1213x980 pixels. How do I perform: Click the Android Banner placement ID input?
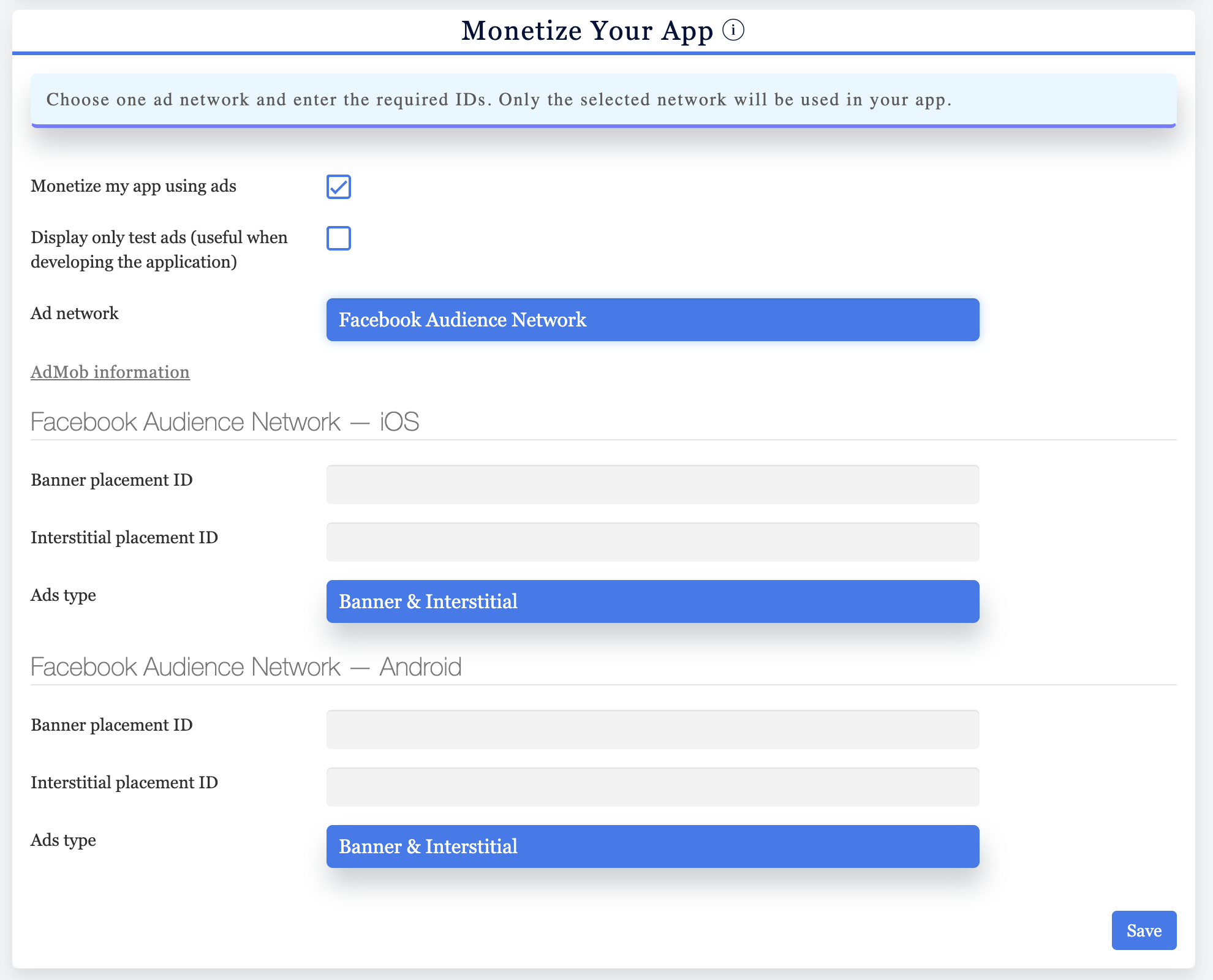[652, 729]
